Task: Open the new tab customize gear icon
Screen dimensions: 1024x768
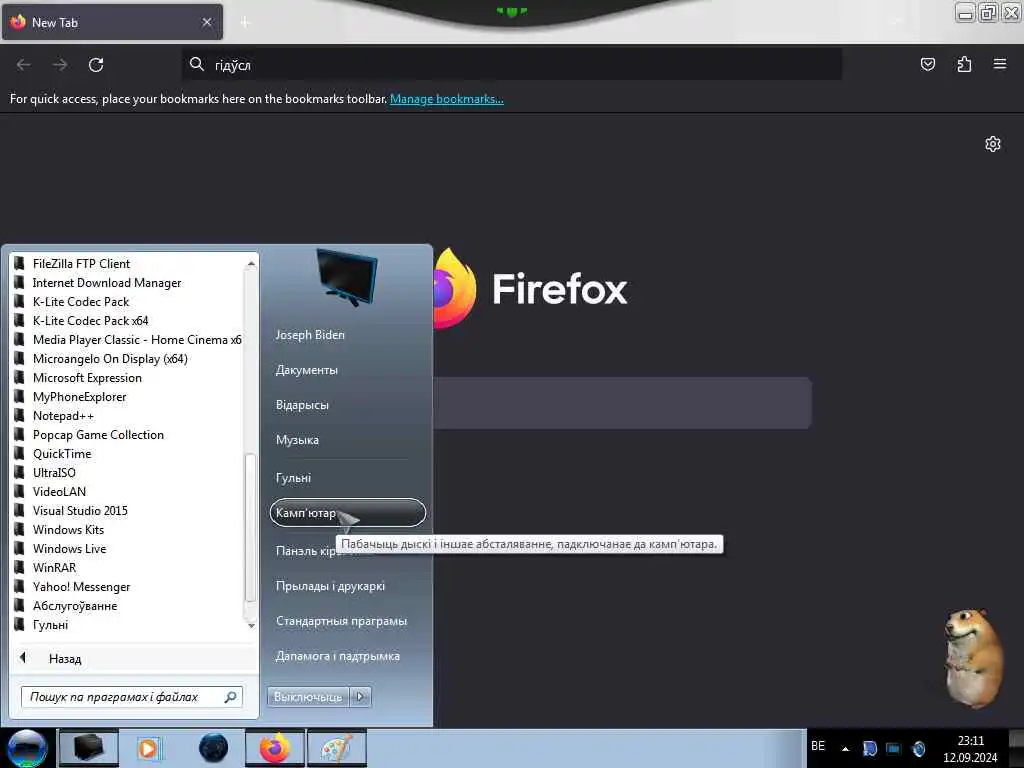Action: [x=993, y=144]
